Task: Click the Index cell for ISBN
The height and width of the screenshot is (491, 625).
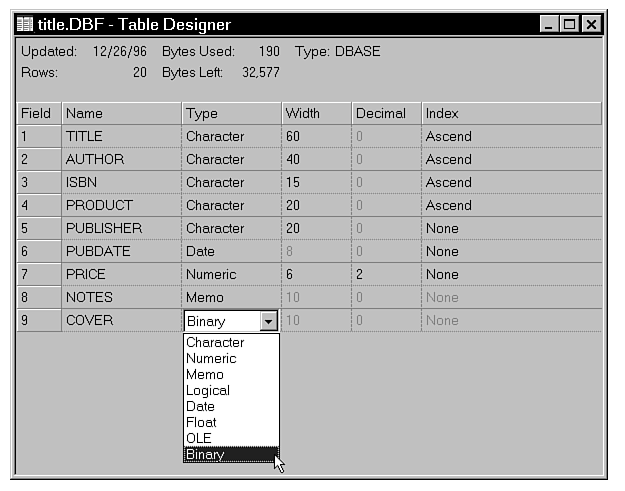Action: pyautogui.click(x=510, y=183)
